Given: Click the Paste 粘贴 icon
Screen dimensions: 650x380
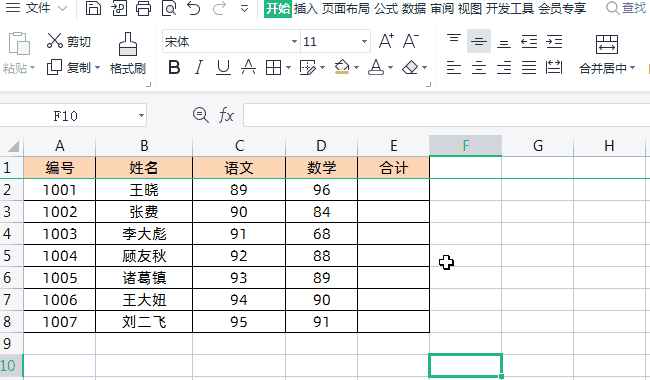Looking at the screenshot, I should 19,44.
